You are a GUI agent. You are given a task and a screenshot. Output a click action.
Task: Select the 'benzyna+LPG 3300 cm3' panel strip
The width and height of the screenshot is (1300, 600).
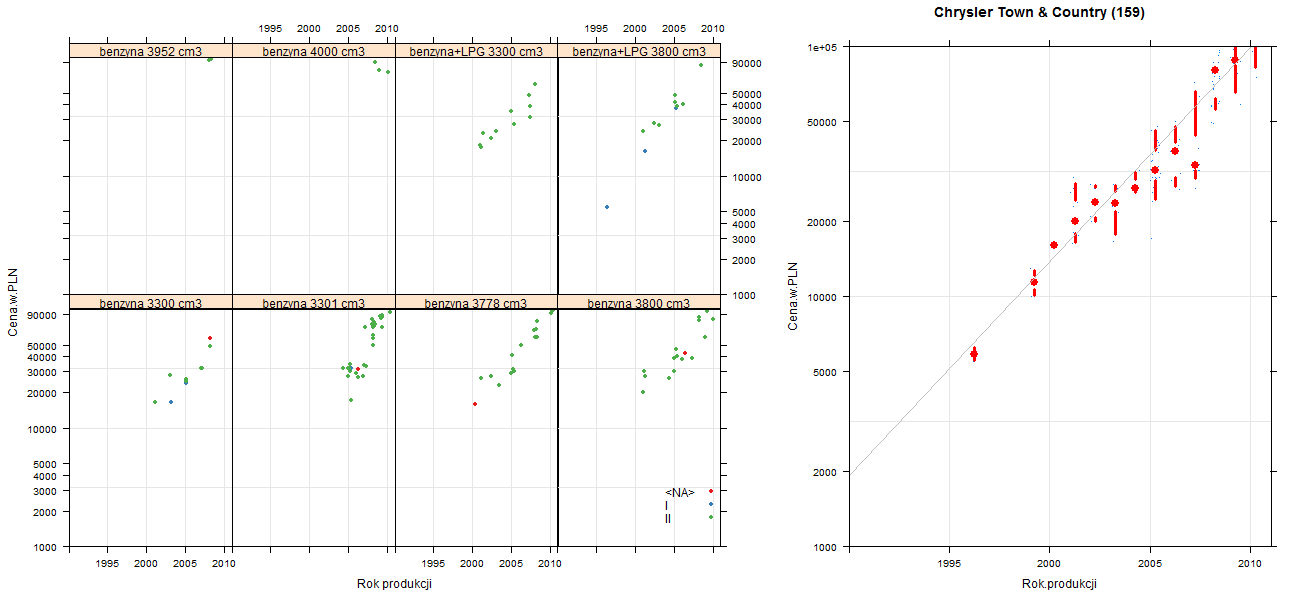(476, 51)
